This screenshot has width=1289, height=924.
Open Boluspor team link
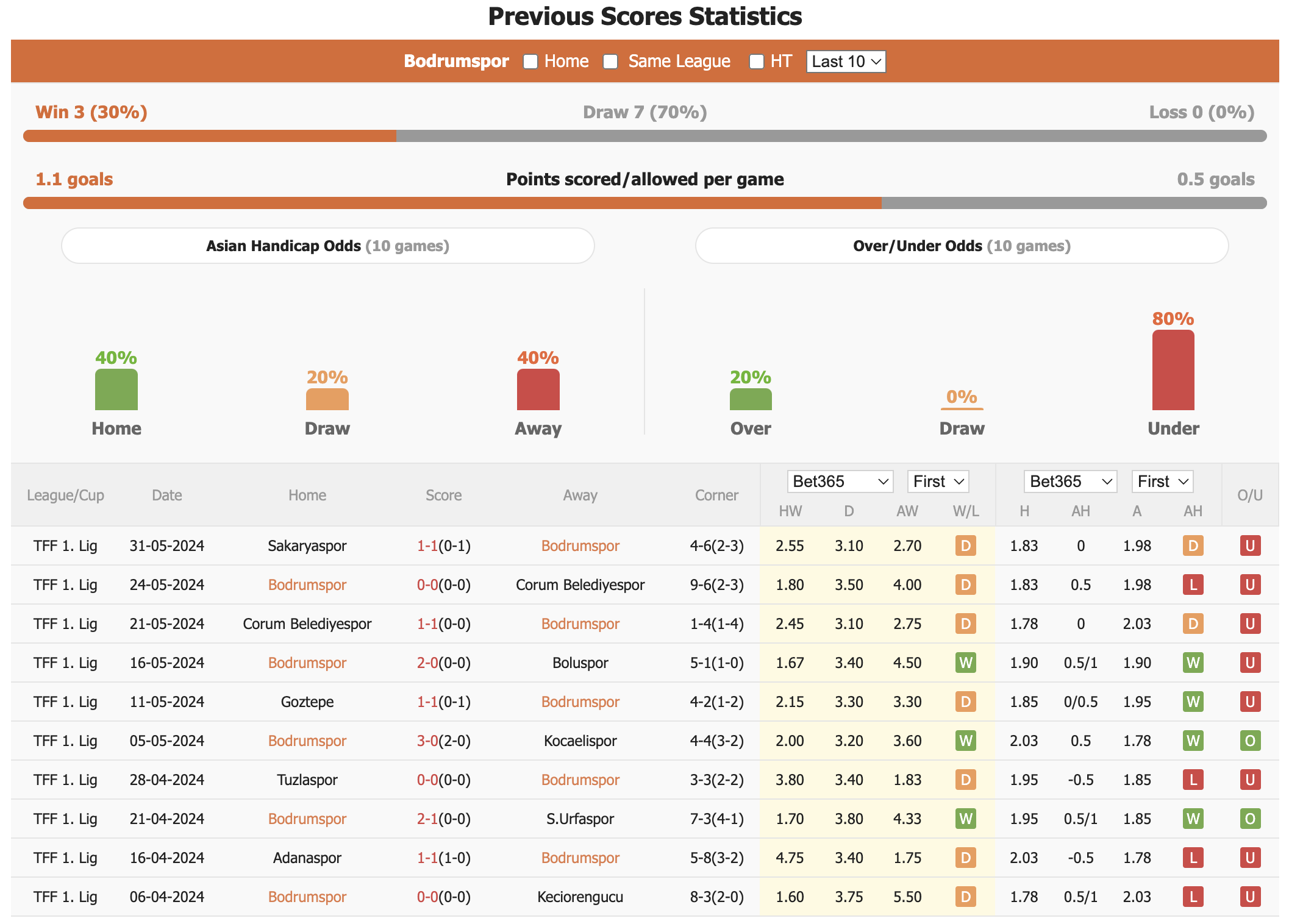click(x=580, y=663)
